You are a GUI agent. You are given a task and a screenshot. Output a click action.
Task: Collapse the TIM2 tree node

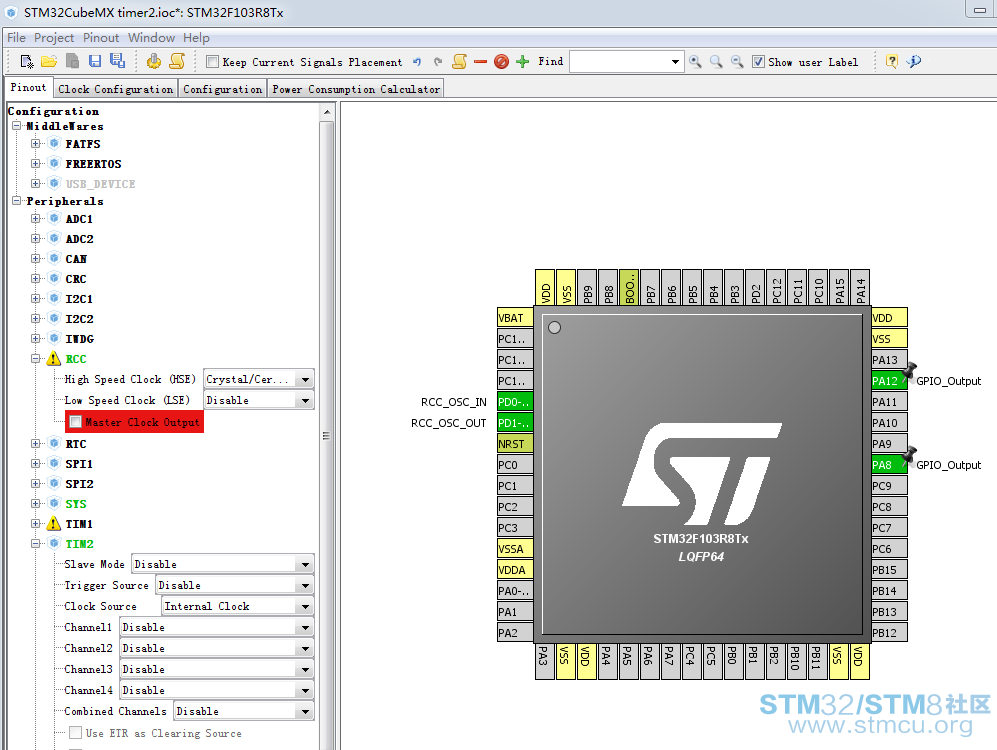tap(36, 543)
